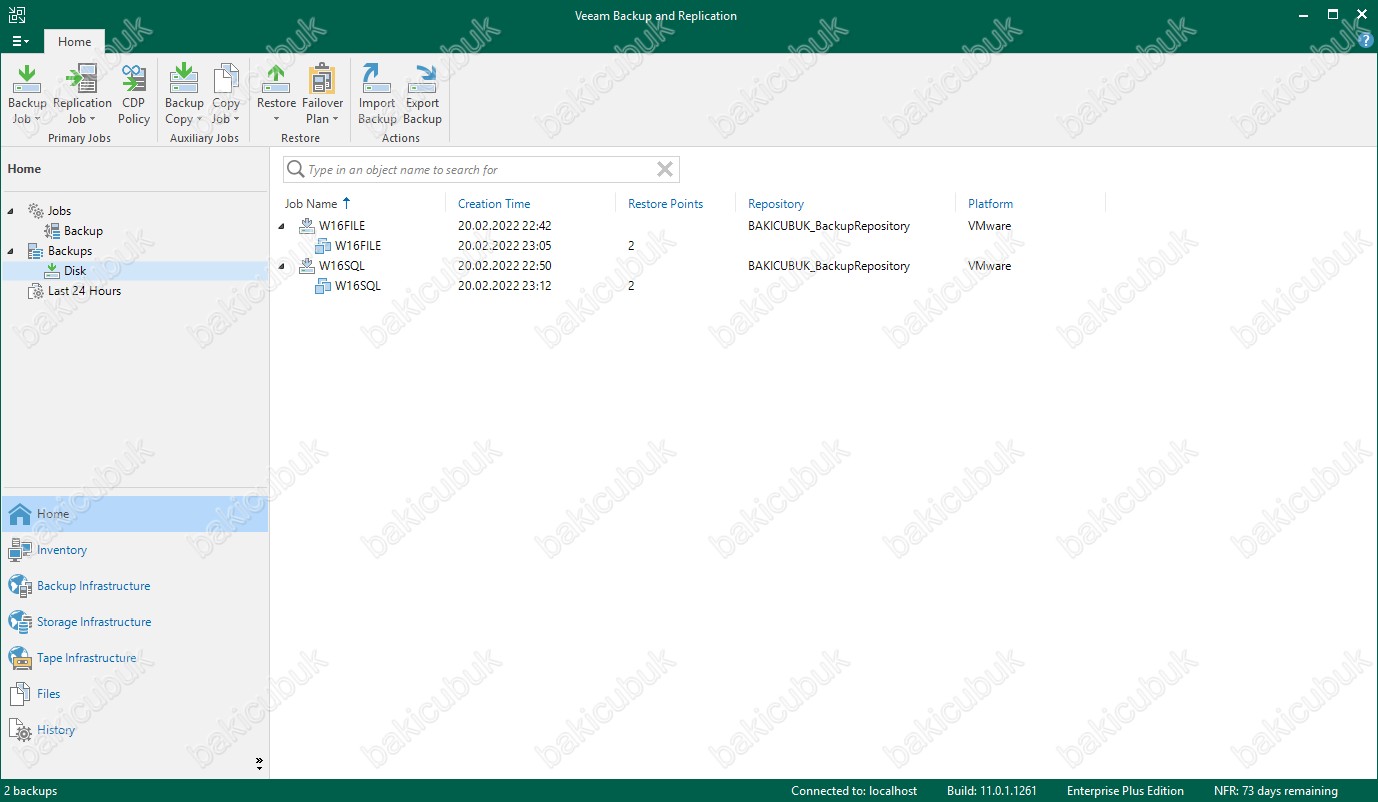
Task: Click the Inventory view icon
Action: coord(20,550)
